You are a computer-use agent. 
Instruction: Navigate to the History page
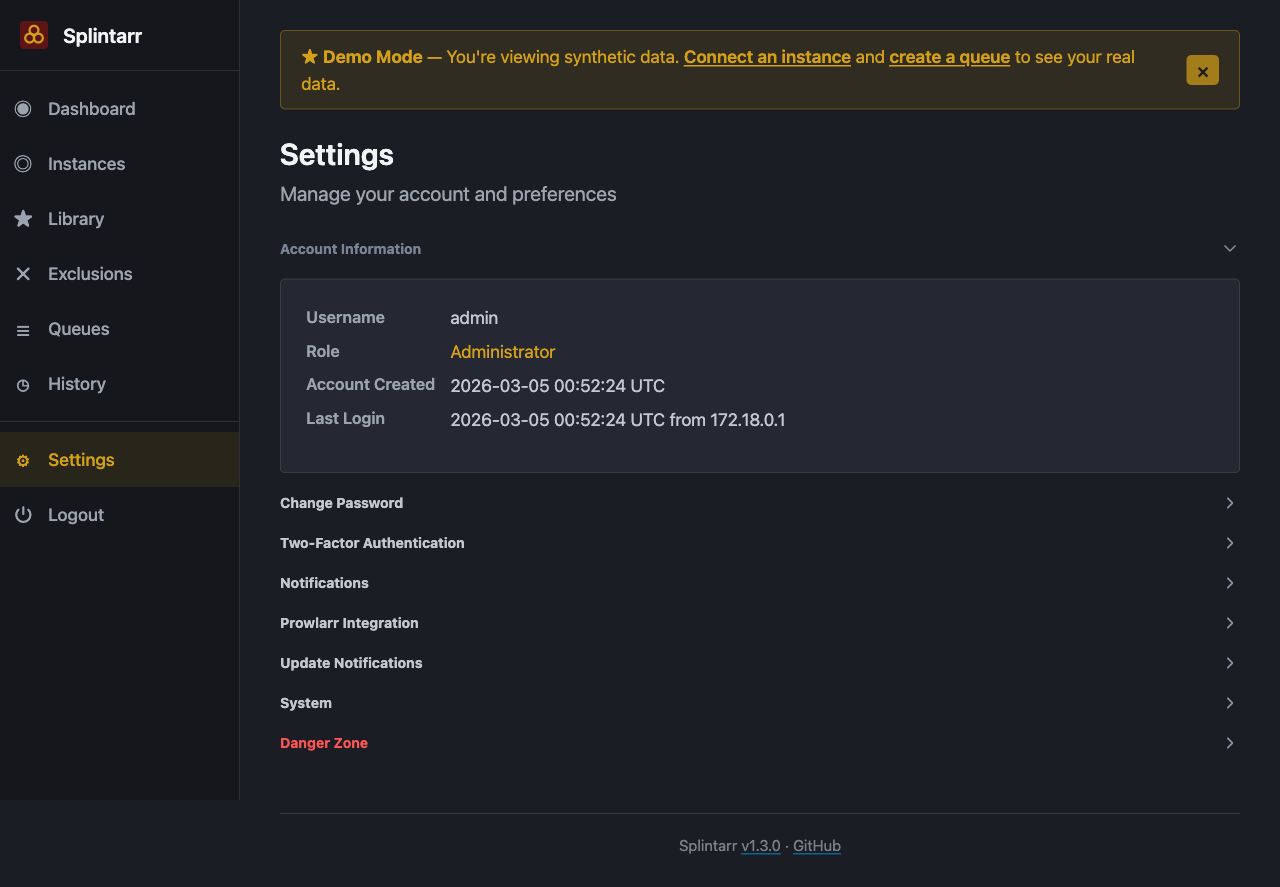point(77,384)
